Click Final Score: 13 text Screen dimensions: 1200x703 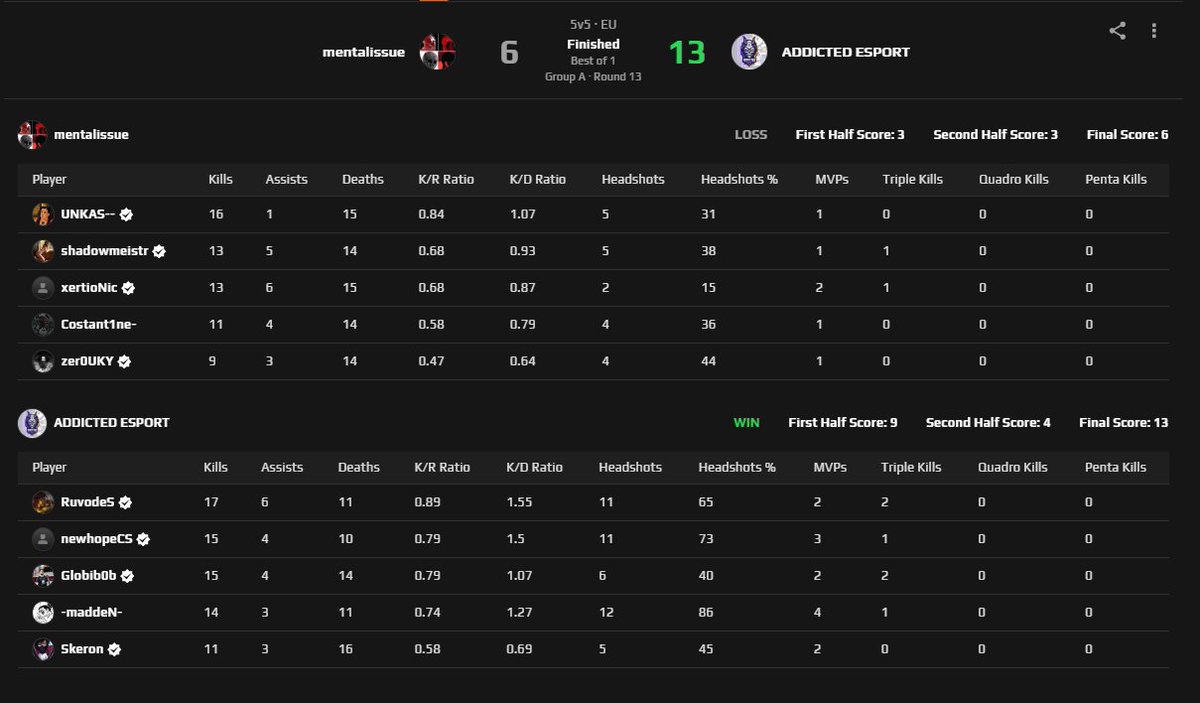(1124, 423)
